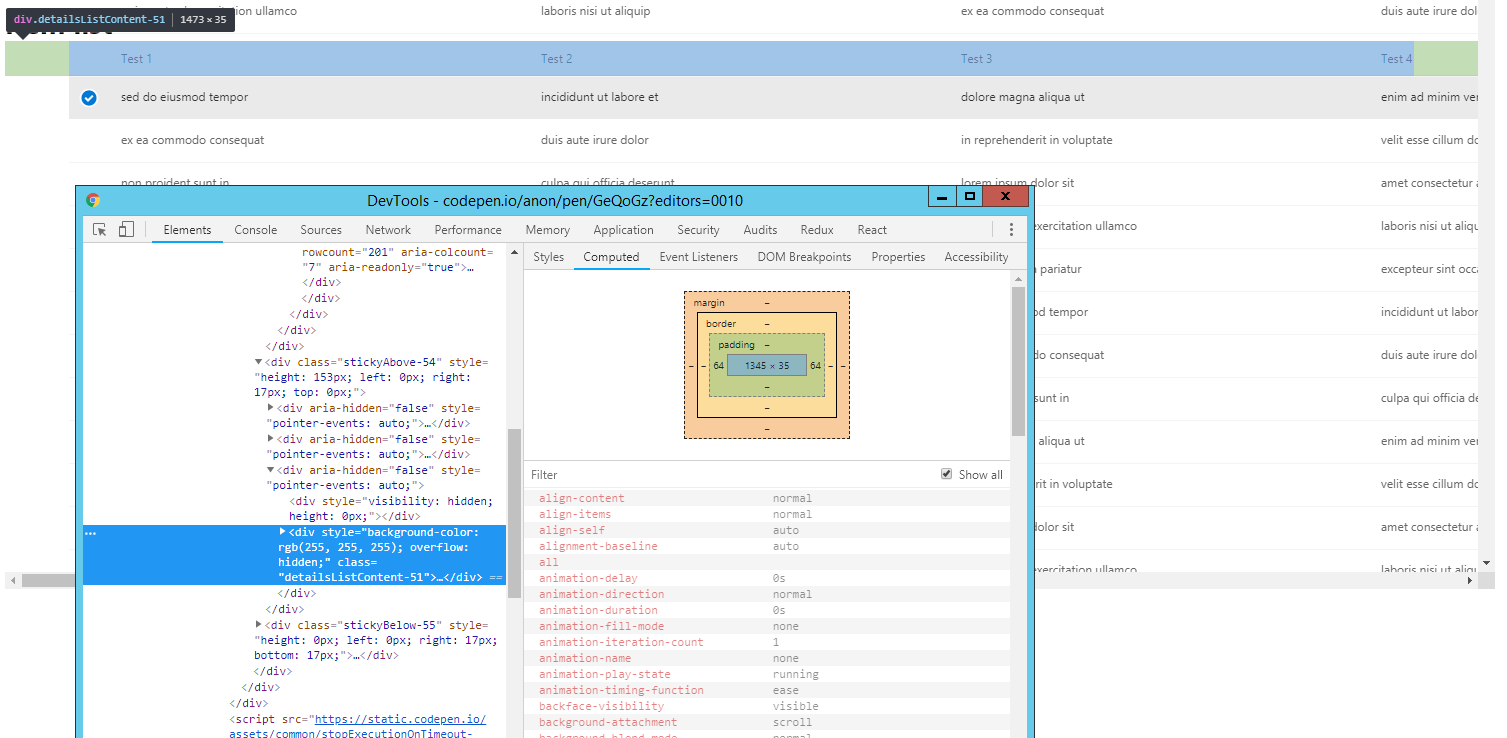This screenshot has height=738, width=1507.
Task: Click the scroll-up arrow in Computed panel
Action: 1018,277
